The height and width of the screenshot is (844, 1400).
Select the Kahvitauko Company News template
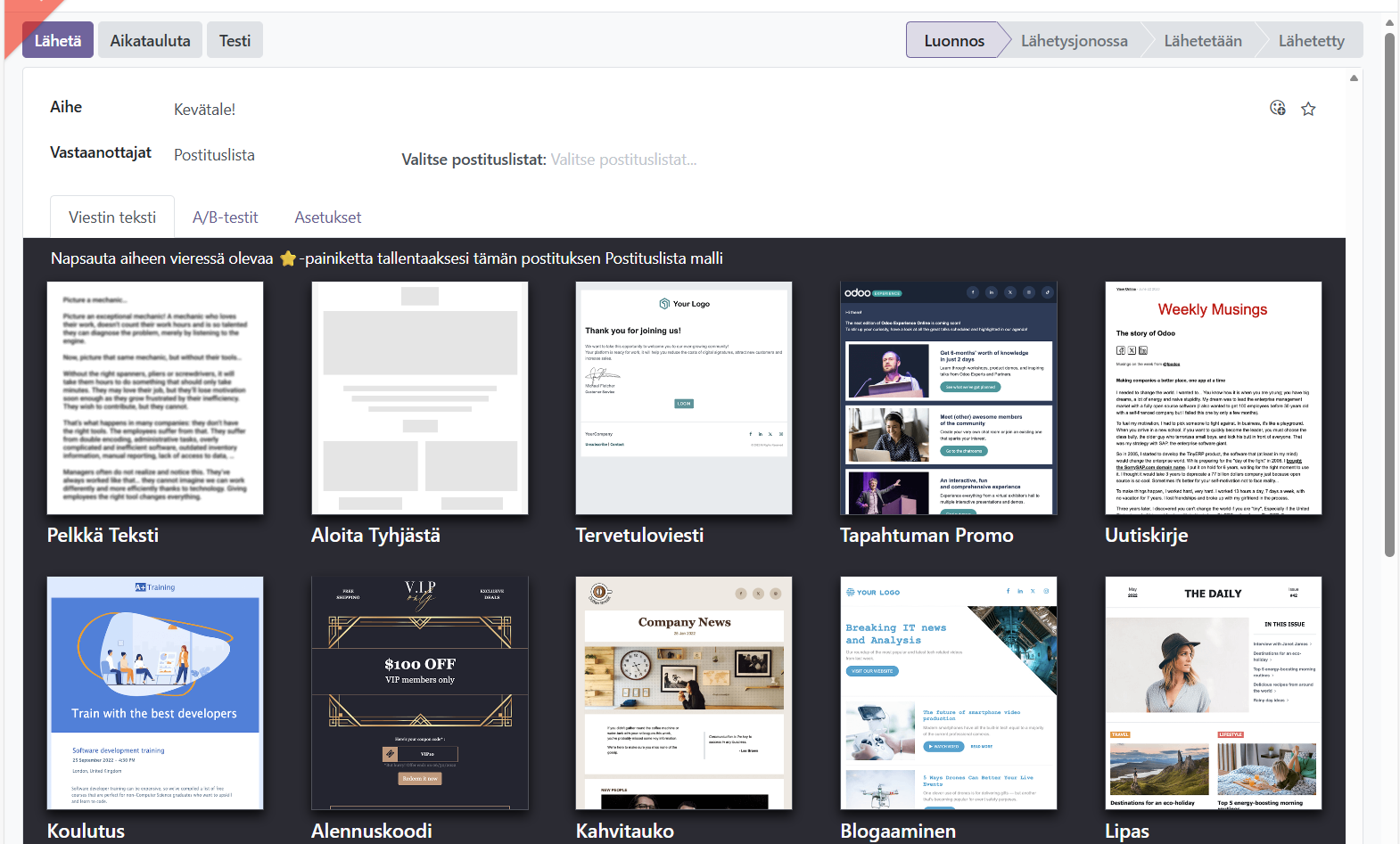coord(684,692)
